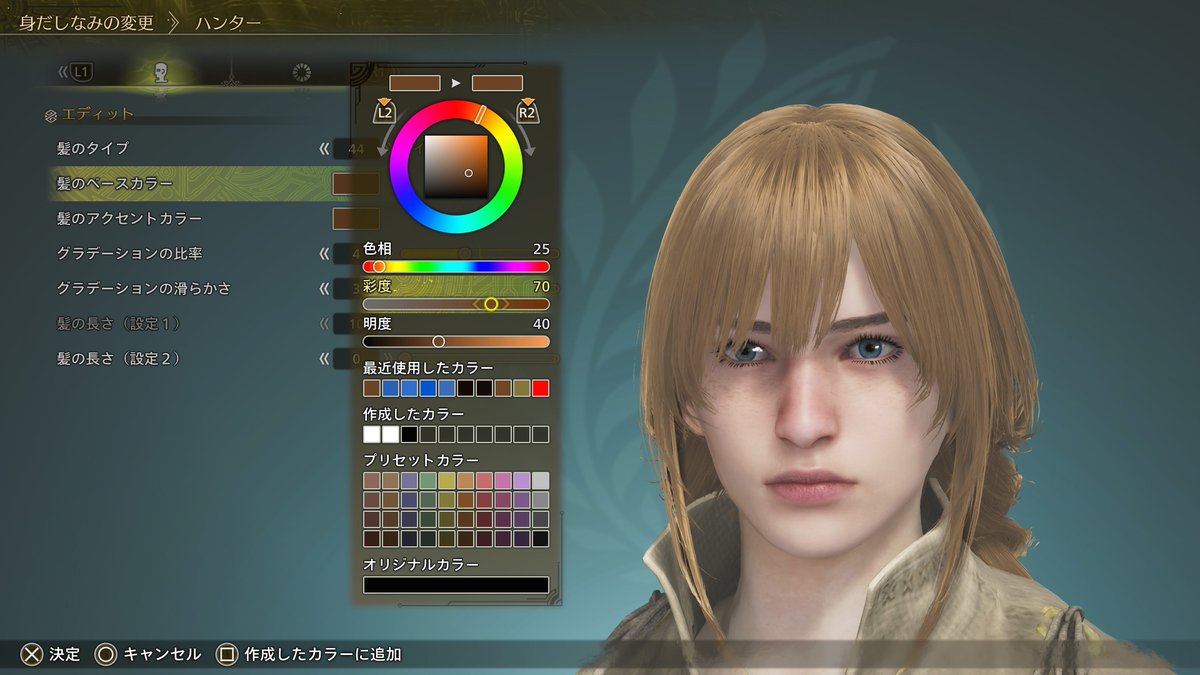The width and height of the screenshot is (1200, 675).
Task: Select the circular ring tab icon
Action: tap(300, 72)
